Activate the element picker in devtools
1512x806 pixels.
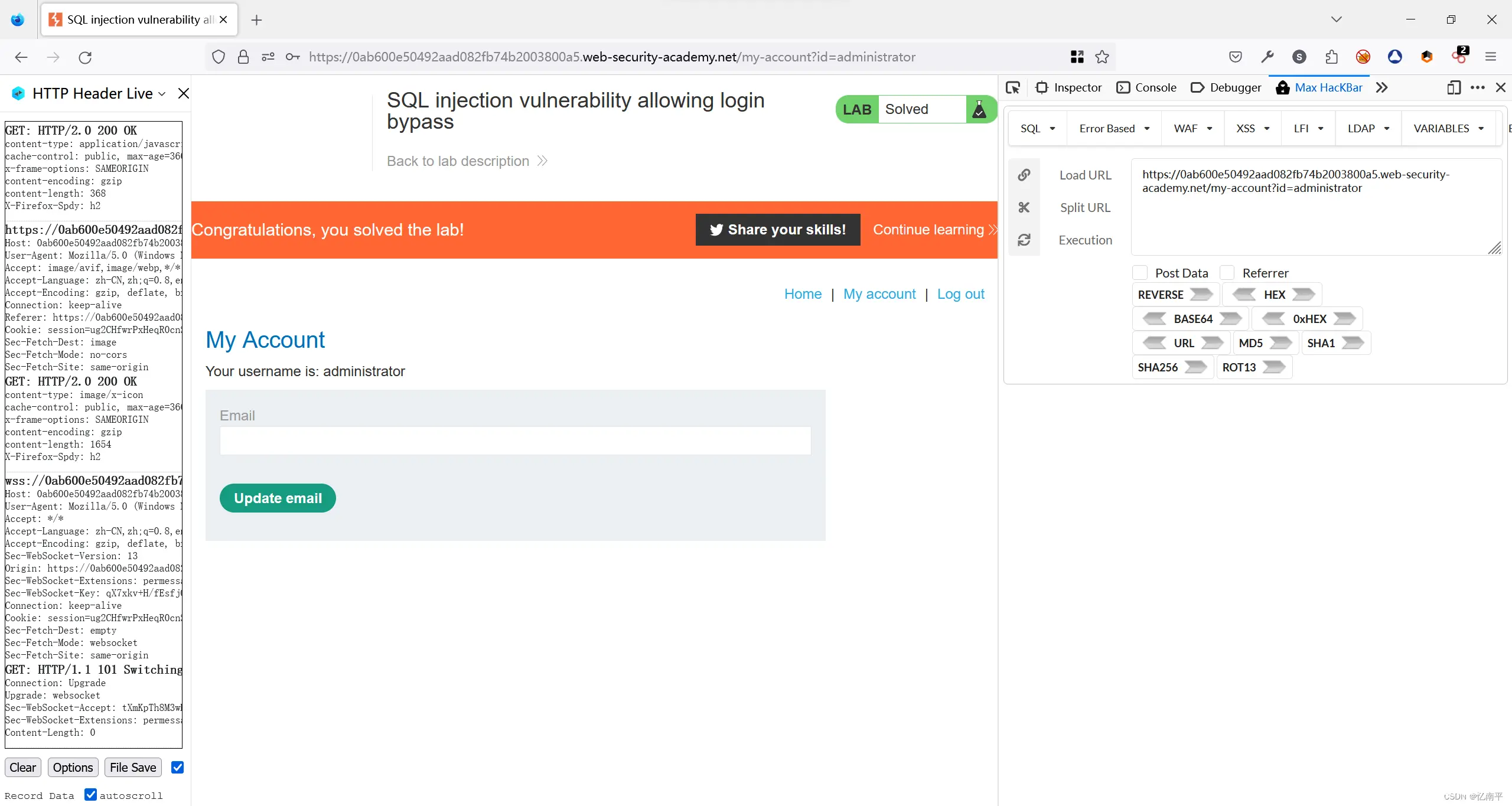[x=1013, y=87]
